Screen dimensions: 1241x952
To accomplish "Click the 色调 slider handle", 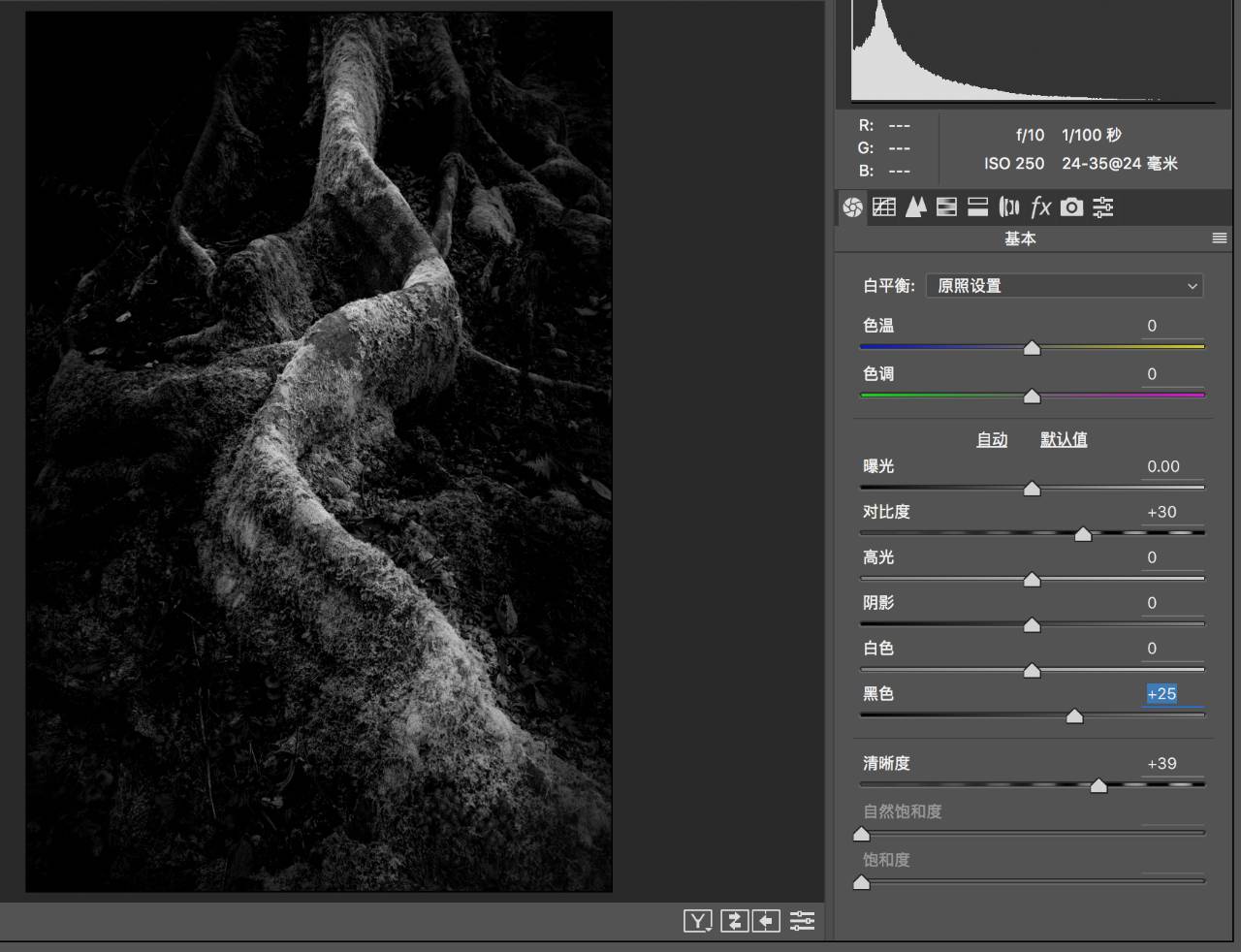I will tap(1032, 396).
